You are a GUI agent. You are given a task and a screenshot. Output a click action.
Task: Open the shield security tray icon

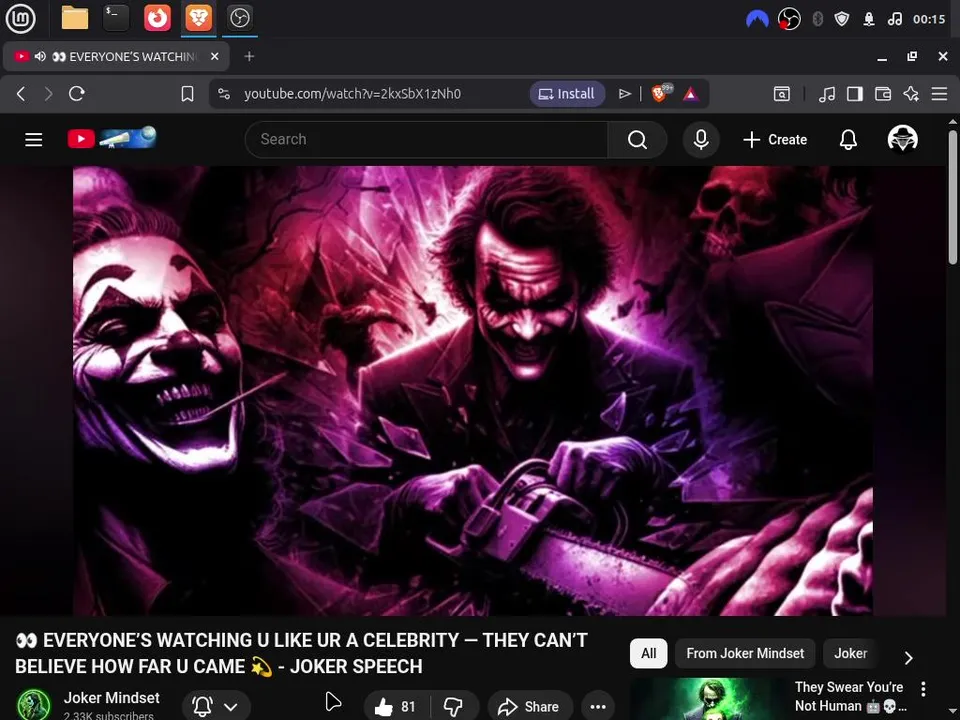pyautogui.click(x=842, y=19)
